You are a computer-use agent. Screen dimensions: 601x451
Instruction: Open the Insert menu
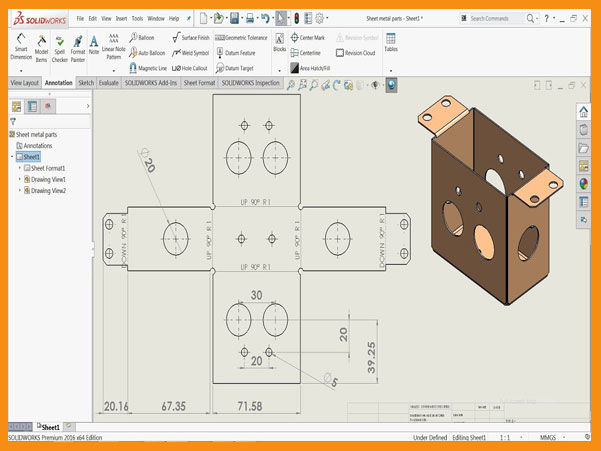(122, 18)
